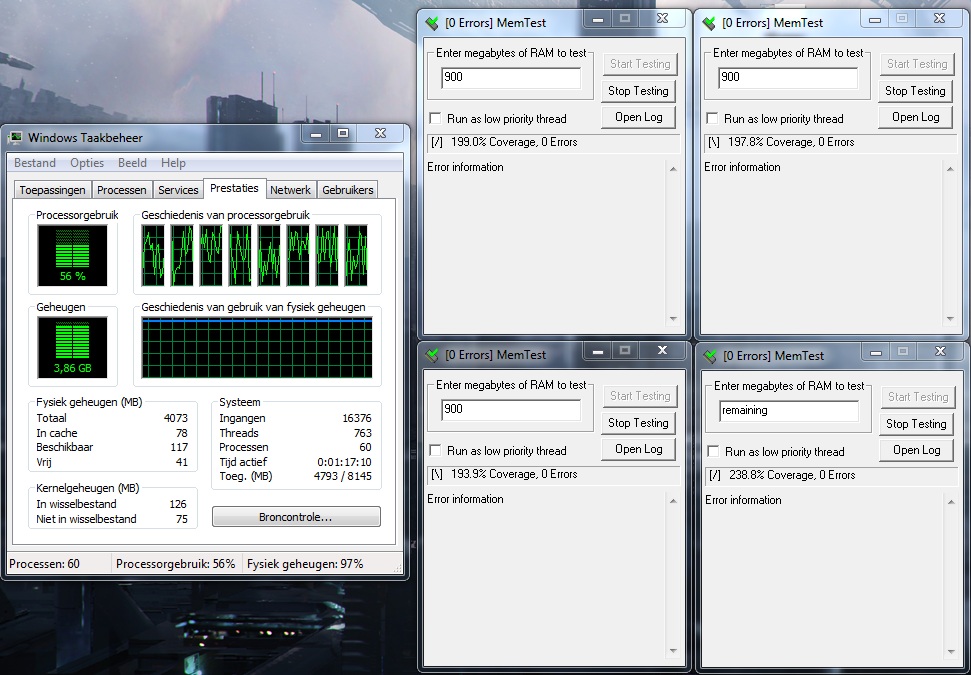Click the "Threads" value 763
The height and width of the screenshot is (675, 971).
point(362,433)
